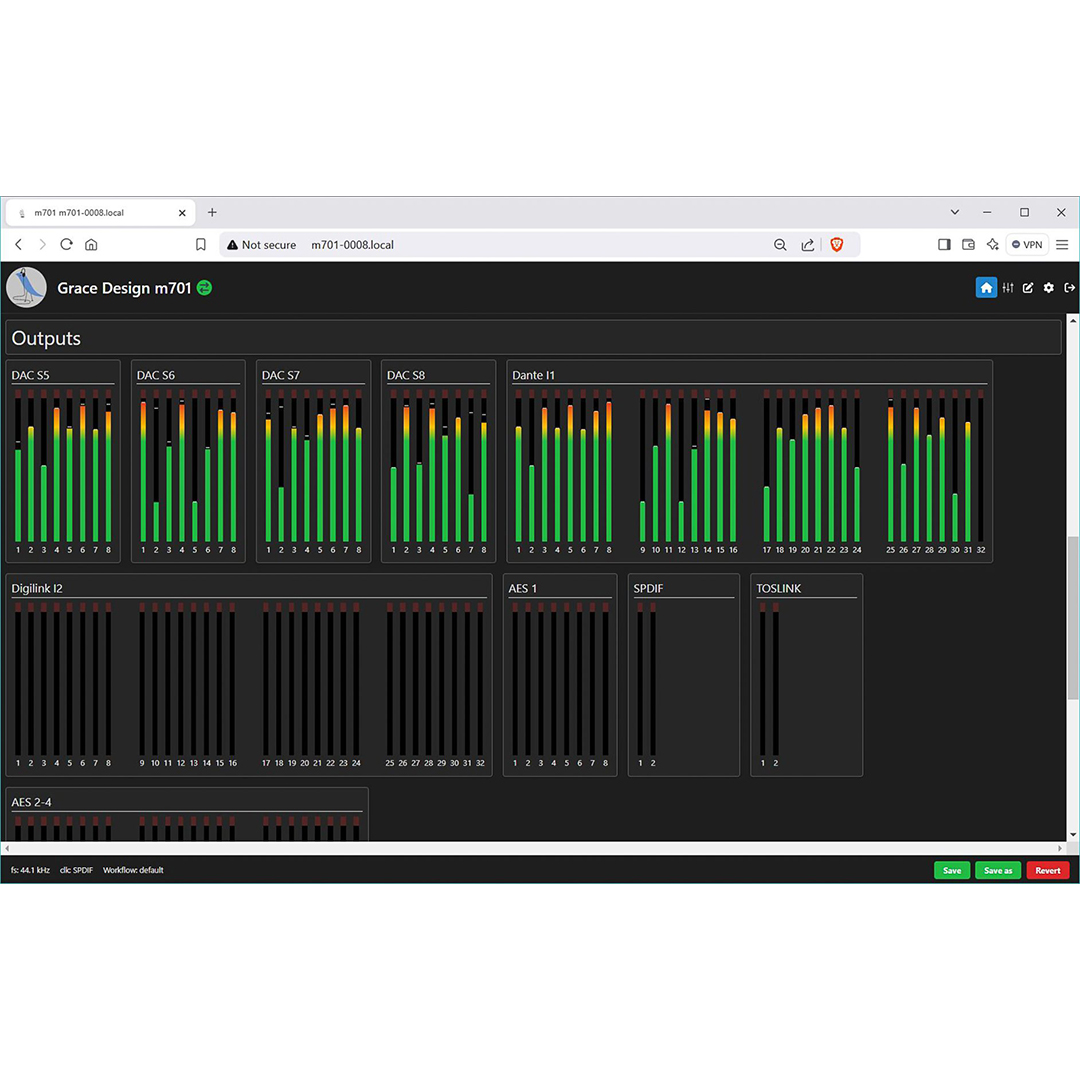Click the logout arrow icon
The width and height of the screenshot is (1080, 1080).
point(1069,288)
